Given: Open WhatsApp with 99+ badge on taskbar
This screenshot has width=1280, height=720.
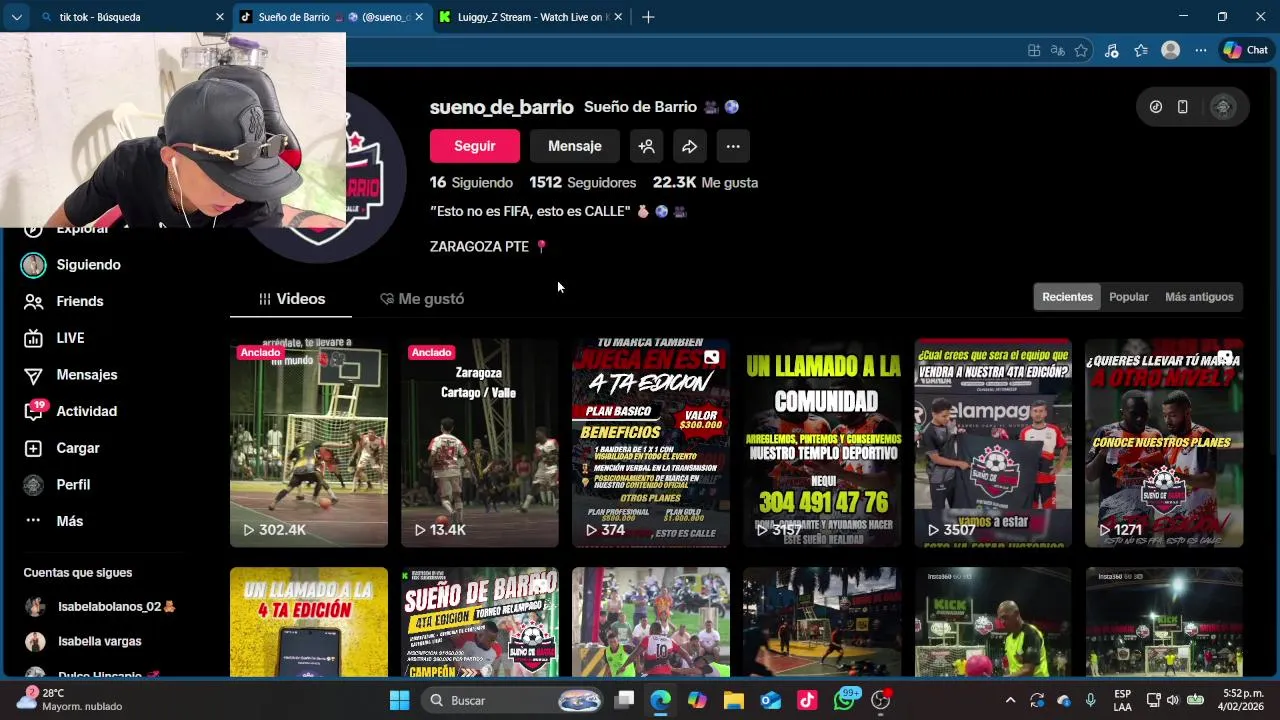Looking at the screenshot, I should 845,700.
